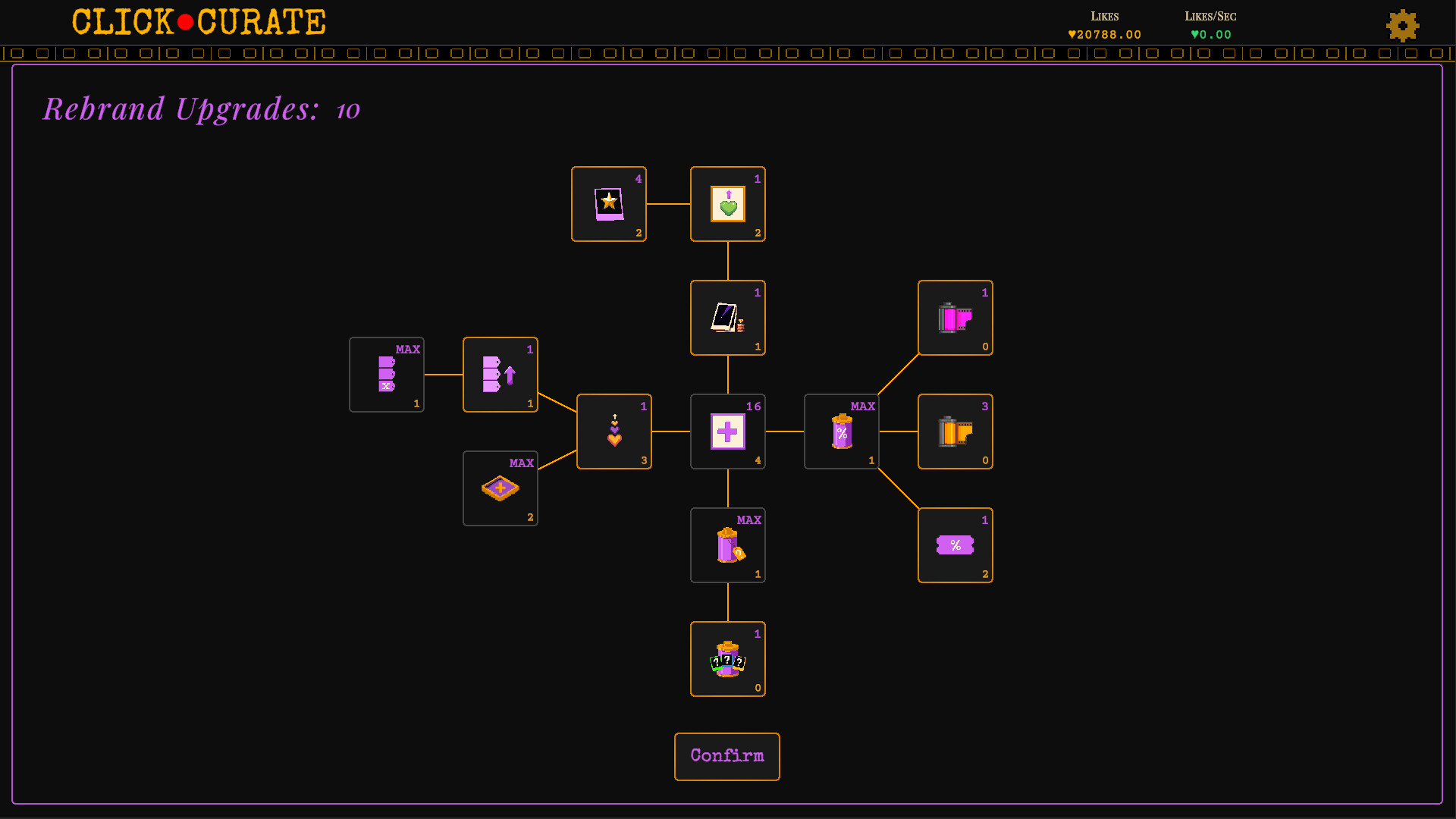Click the Likes counter value

tap(1104, 35)
